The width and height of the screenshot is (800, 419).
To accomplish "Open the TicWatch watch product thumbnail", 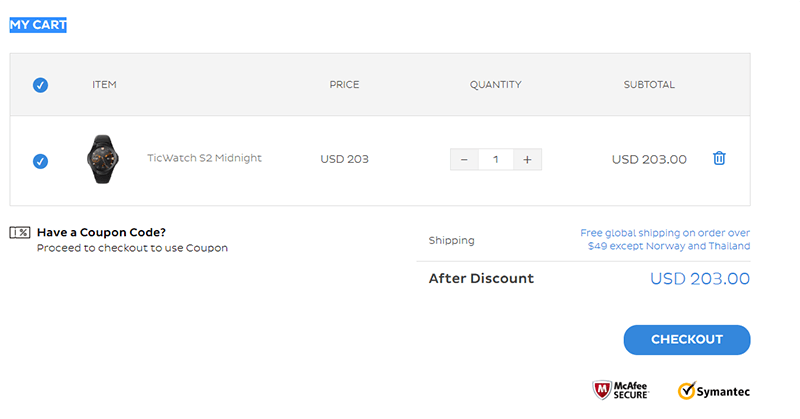I will (104, 159).
